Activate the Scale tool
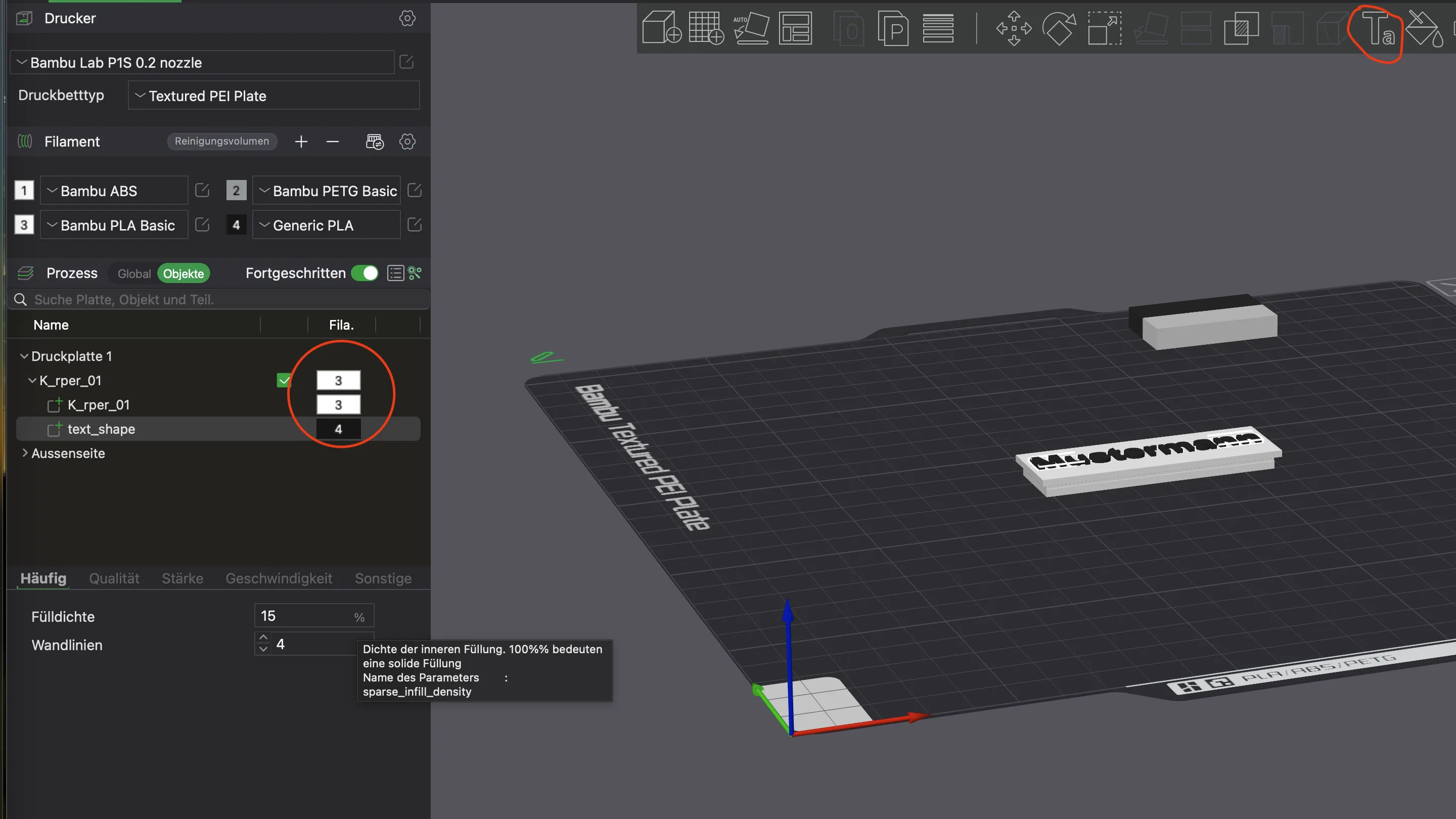1456x819 pixels. point(1105,28)
